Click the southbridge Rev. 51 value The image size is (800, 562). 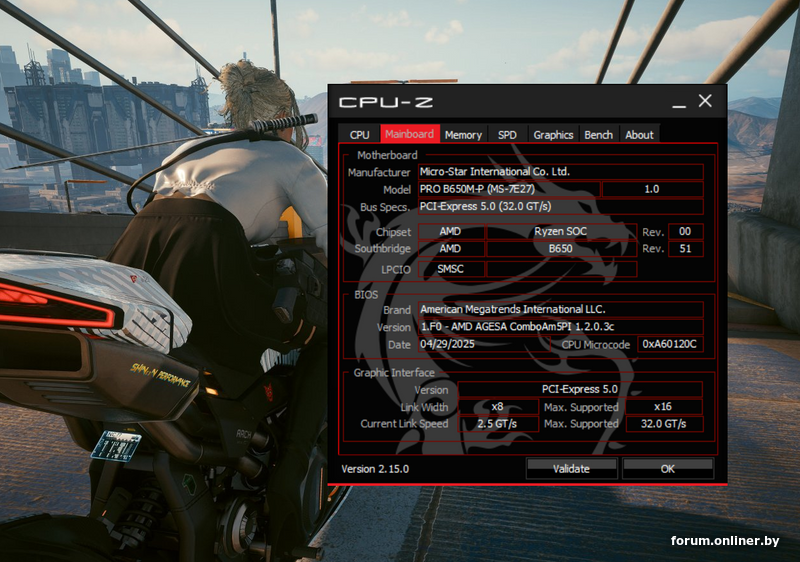[686, 249]
